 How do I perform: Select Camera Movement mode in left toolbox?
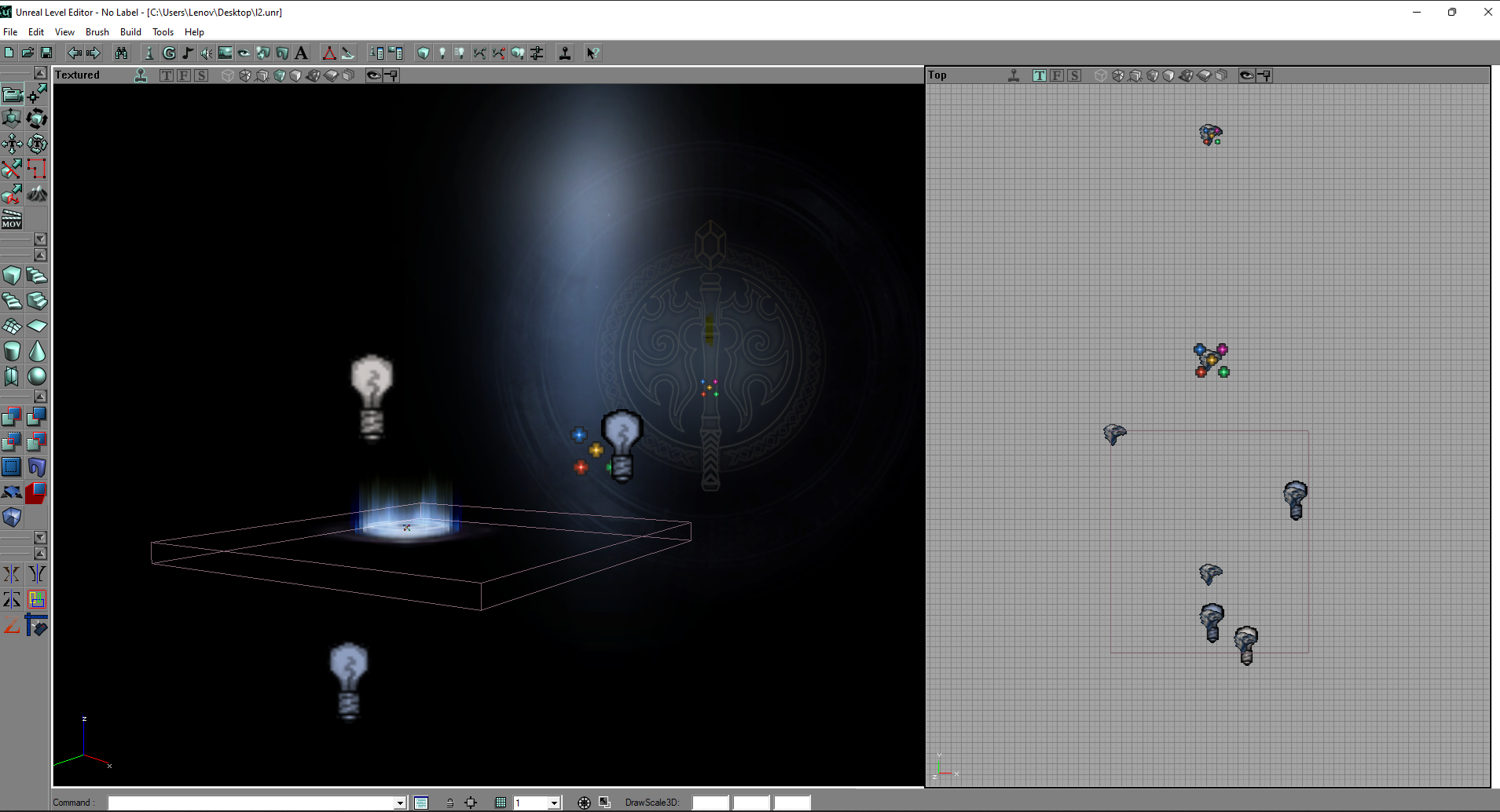[12, 94]
